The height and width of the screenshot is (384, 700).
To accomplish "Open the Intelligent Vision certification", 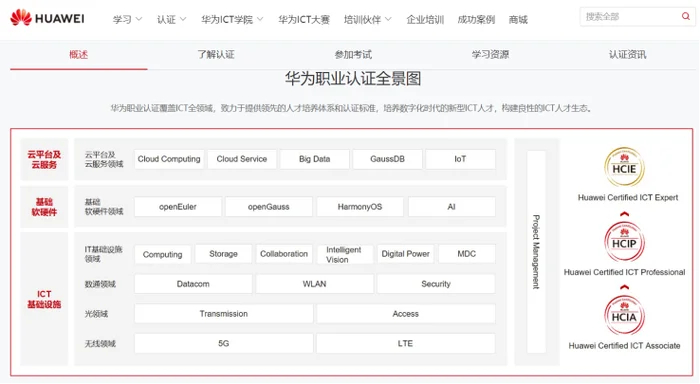I will point(345,254).
